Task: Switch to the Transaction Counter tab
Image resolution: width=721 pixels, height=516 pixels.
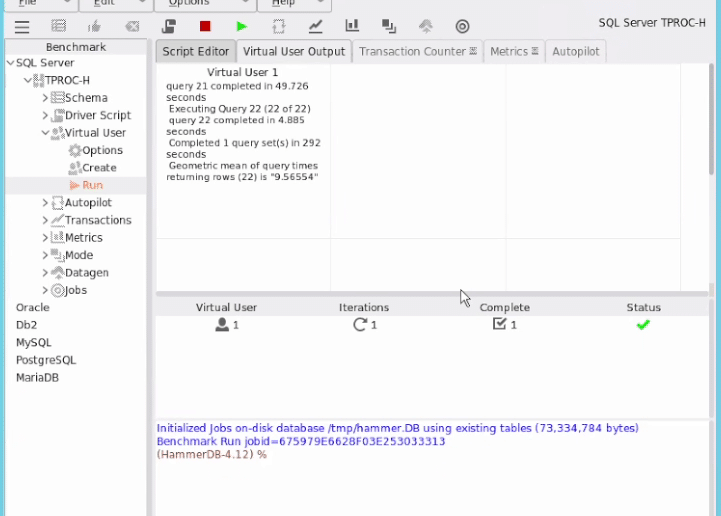Action: [x=418, y=51]
